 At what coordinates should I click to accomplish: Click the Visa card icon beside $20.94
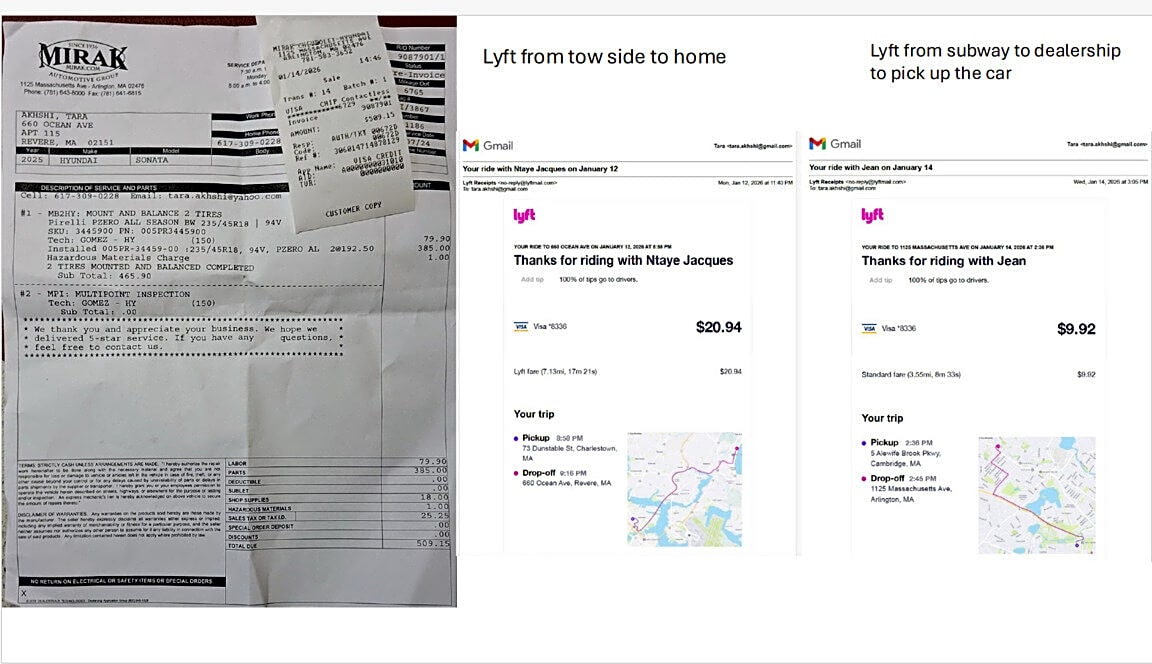(520, 327)
